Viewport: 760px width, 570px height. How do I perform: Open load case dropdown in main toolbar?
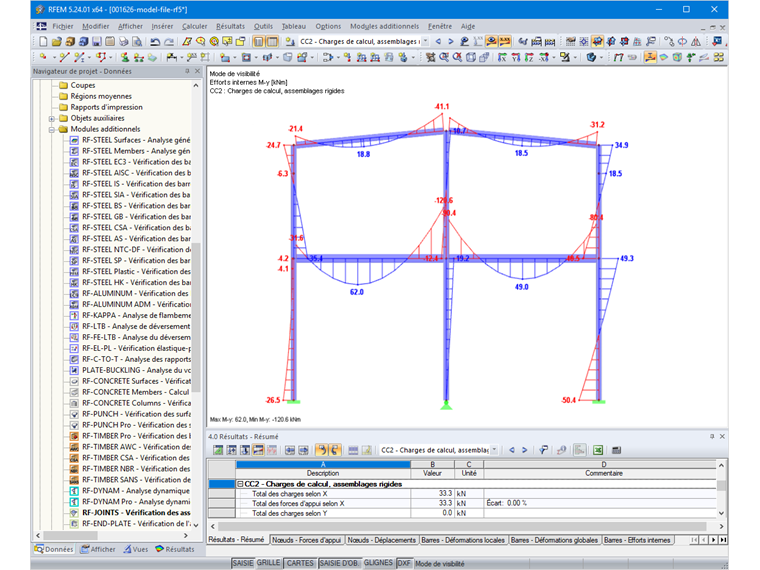pos(425,42)
